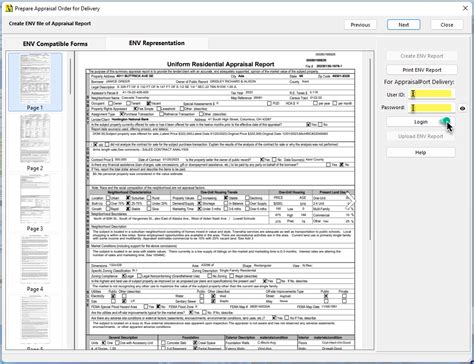Viewport: 474px width, 364px height.
Task: Select Page 4 thumbnail
Action: [35, 263]
